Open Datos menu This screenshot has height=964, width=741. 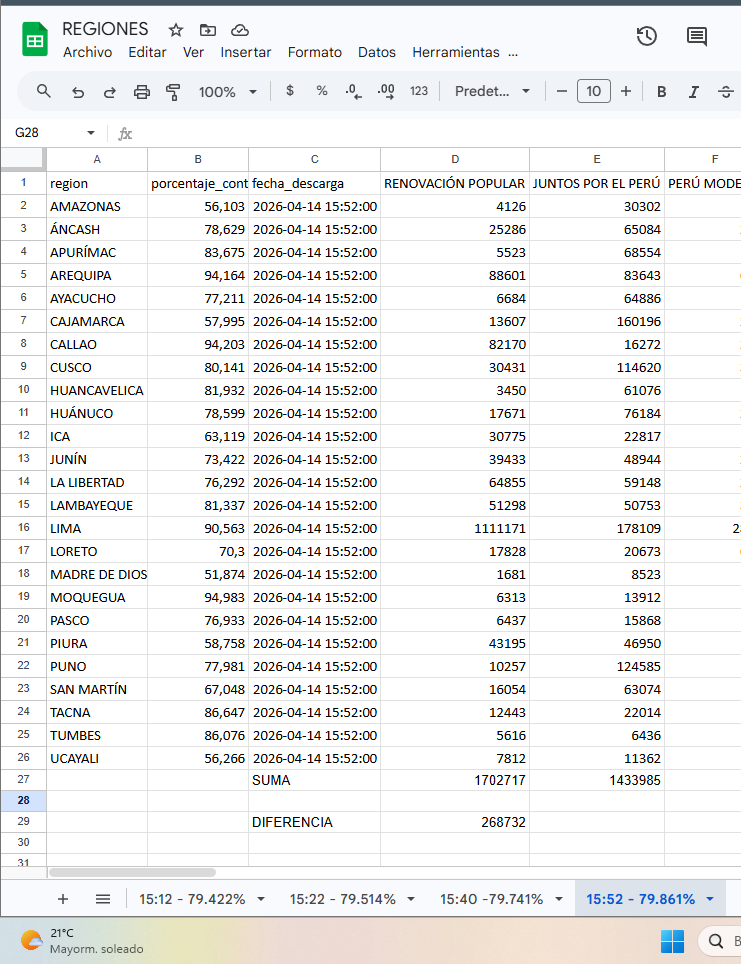coord(376,52)
